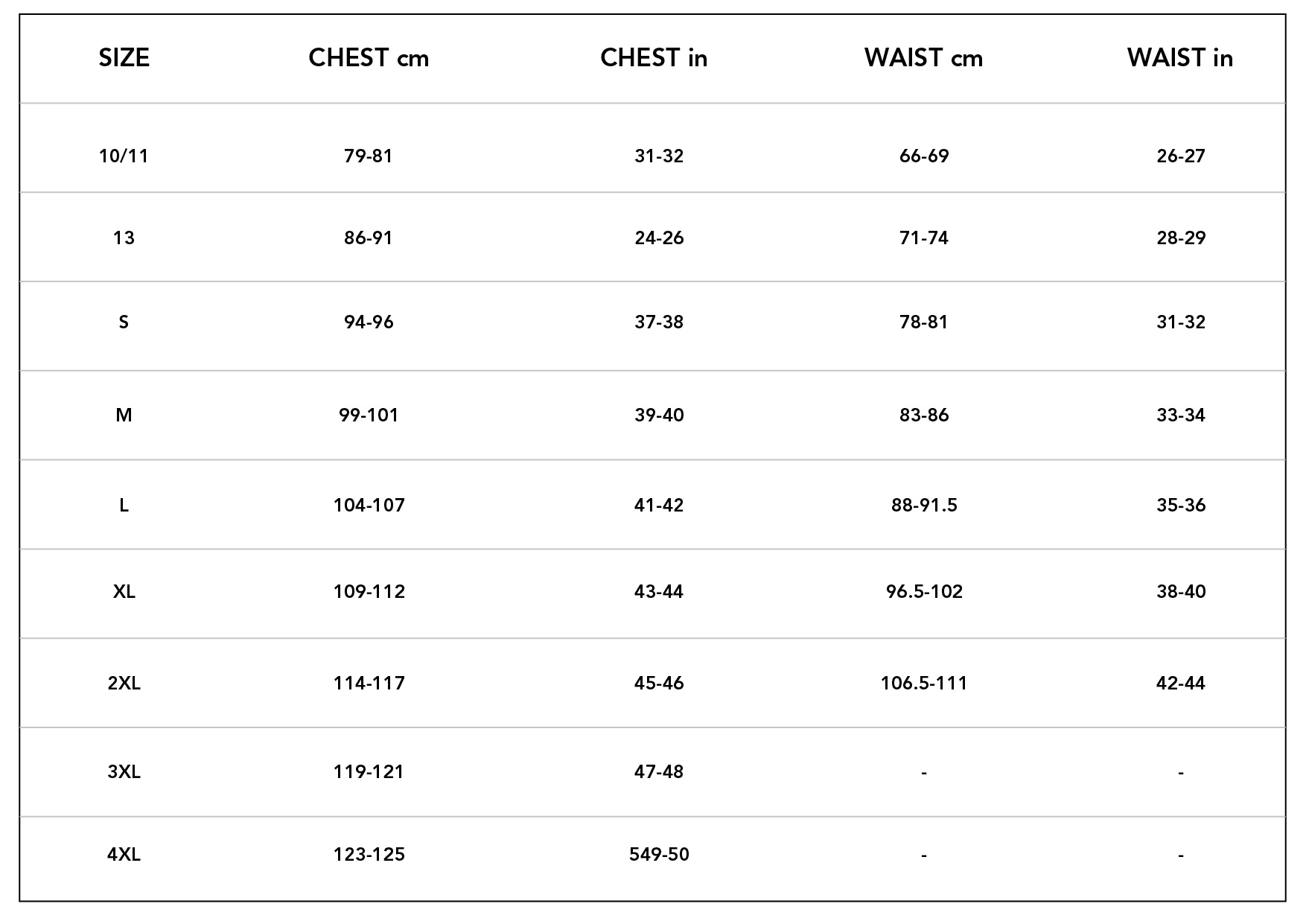
Task: Click the 123-125 chest cm value
Action: 369,854
